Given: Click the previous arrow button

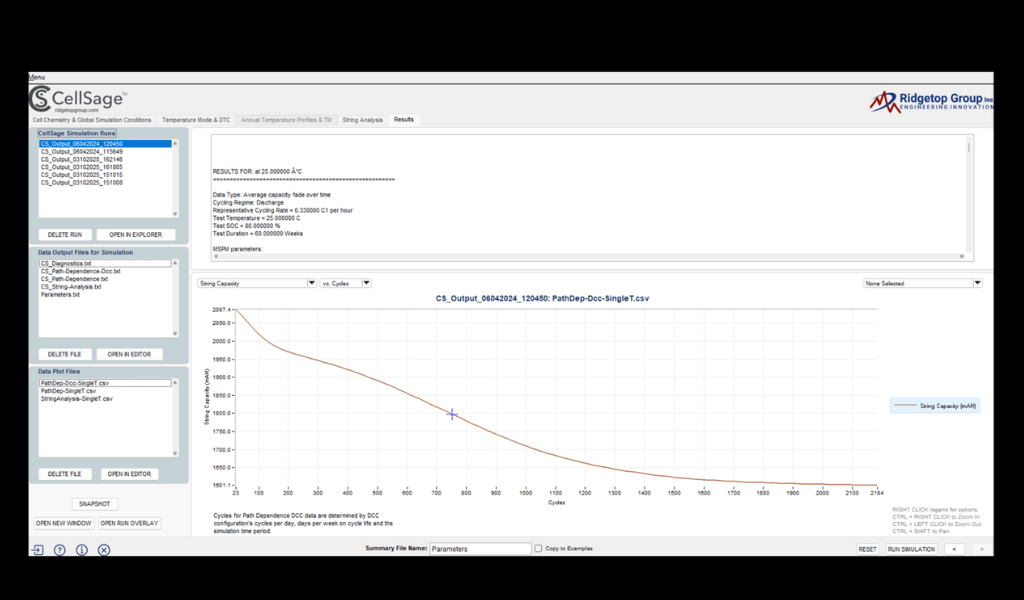Looking at the screenshot, I should [954, 549].
